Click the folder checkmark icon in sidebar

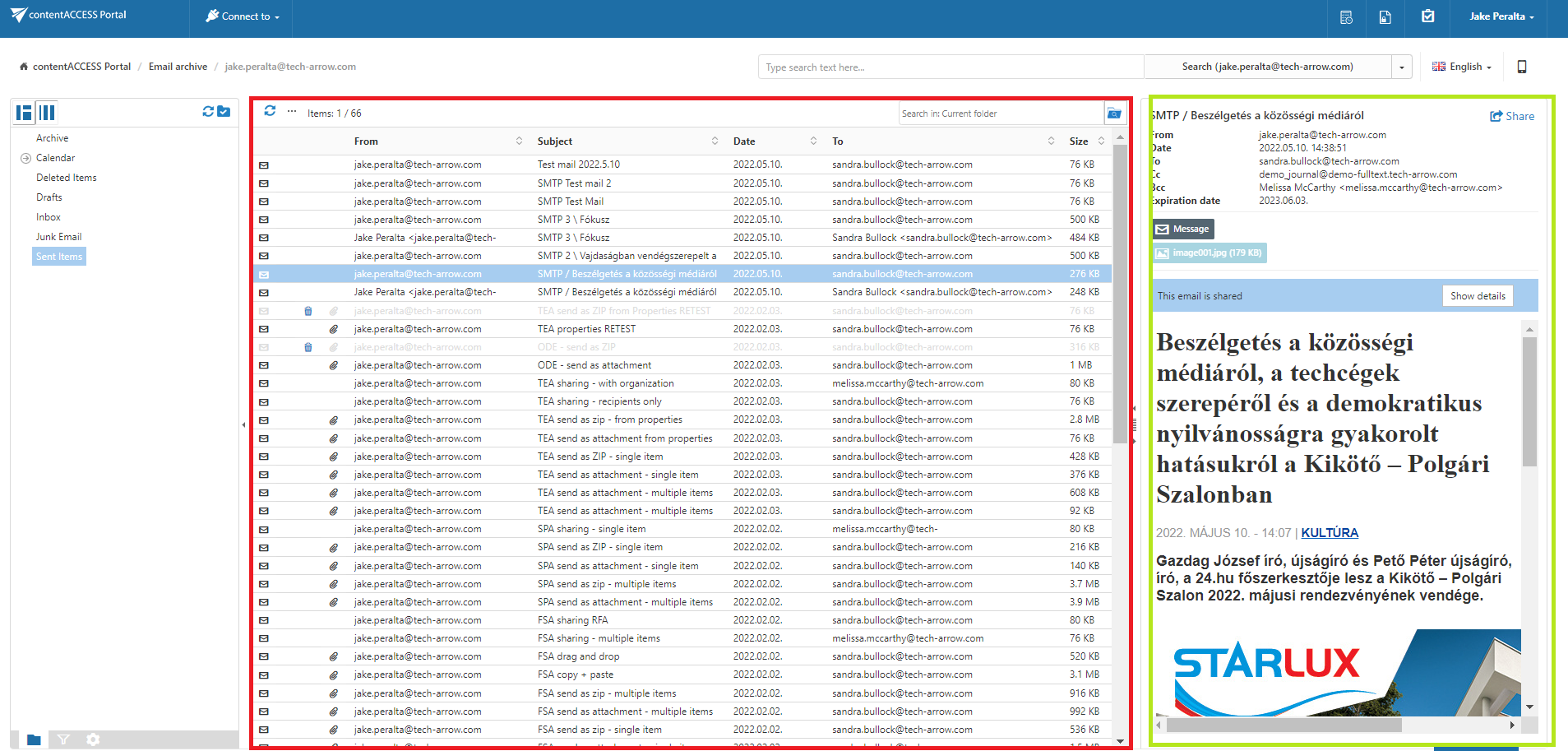point(224,112)
